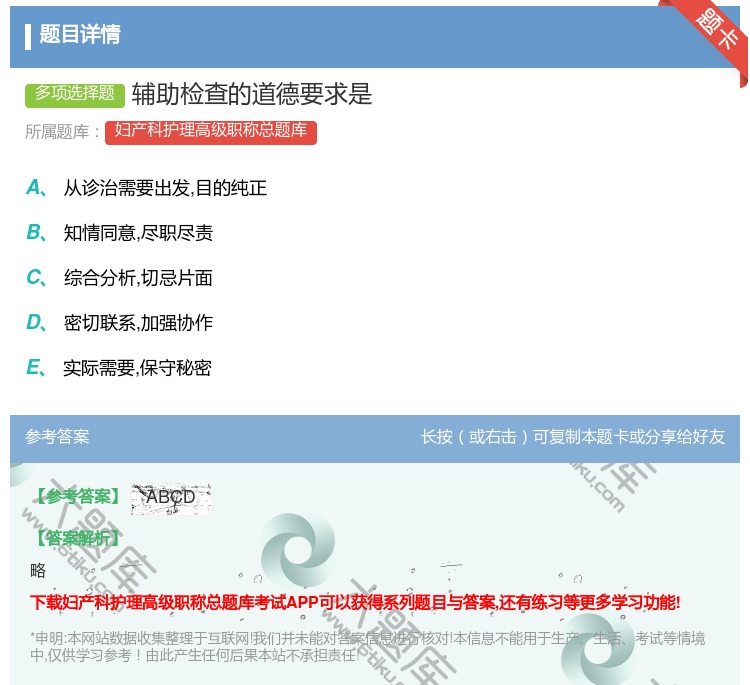
Task: Click the 题目详情 header title
Action: 80,34
